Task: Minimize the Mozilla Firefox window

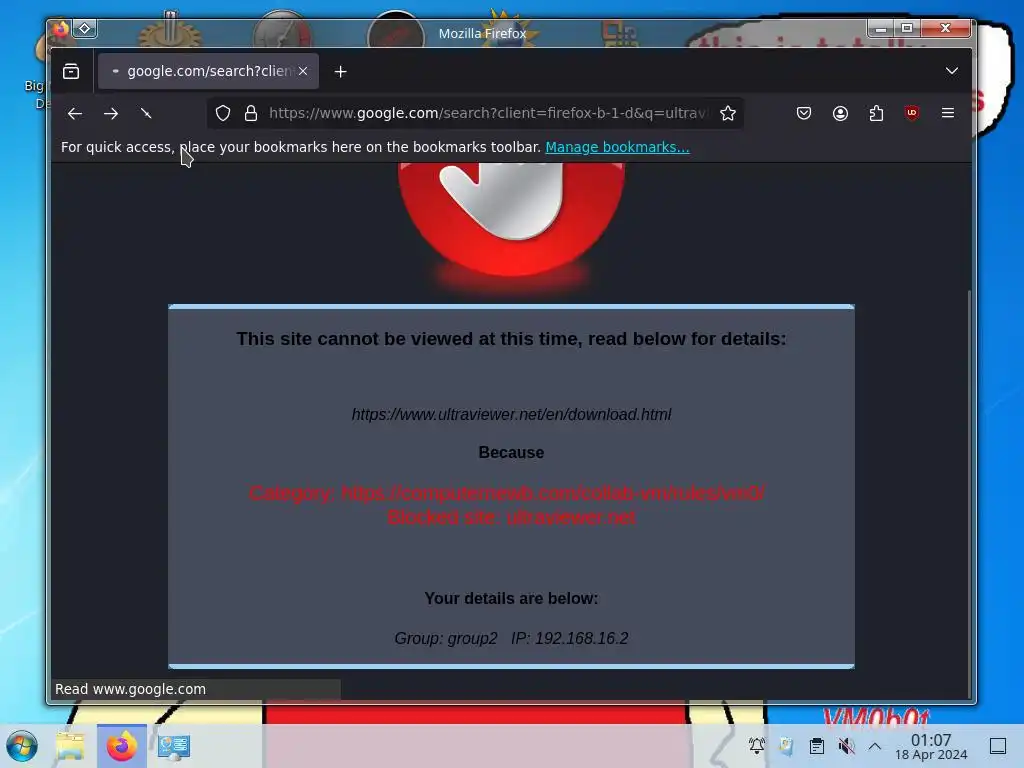Action: click(881, 28)
